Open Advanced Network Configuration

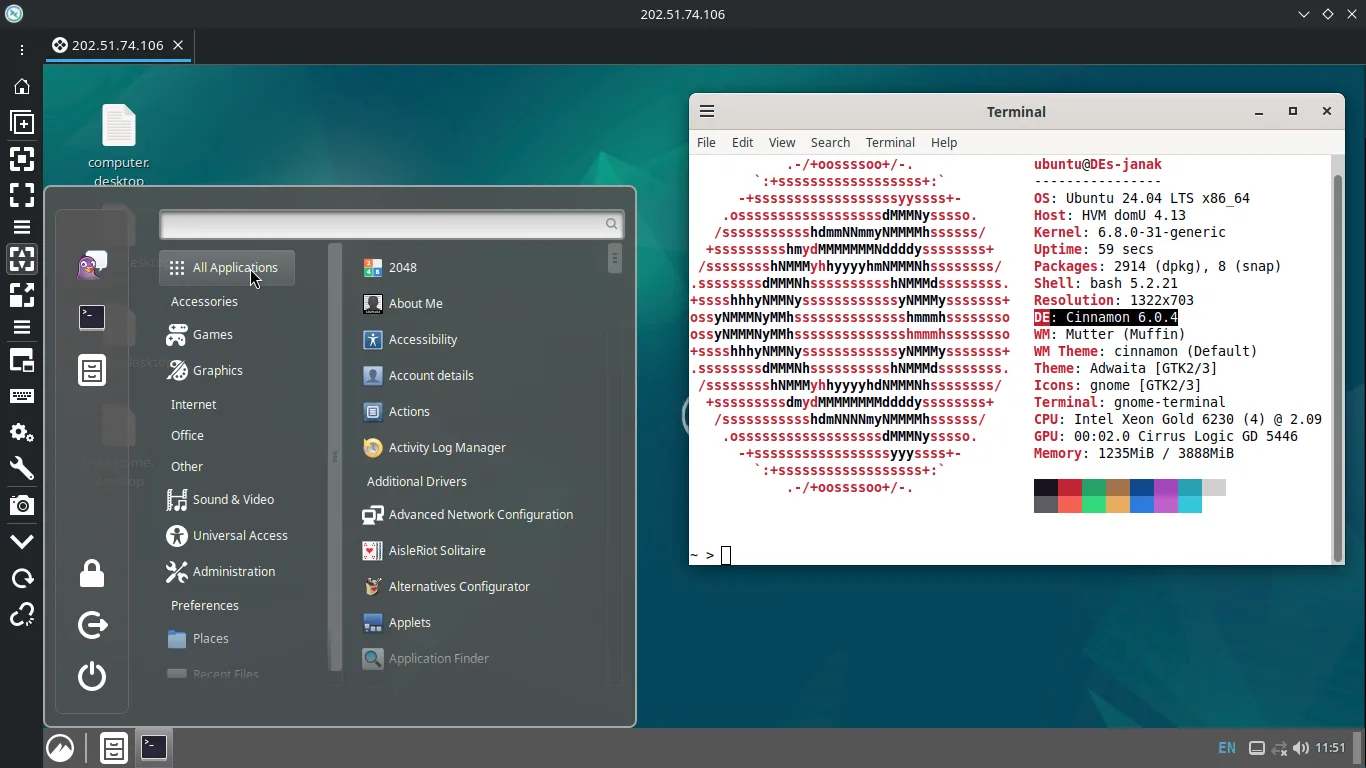(x=480, y=514)
